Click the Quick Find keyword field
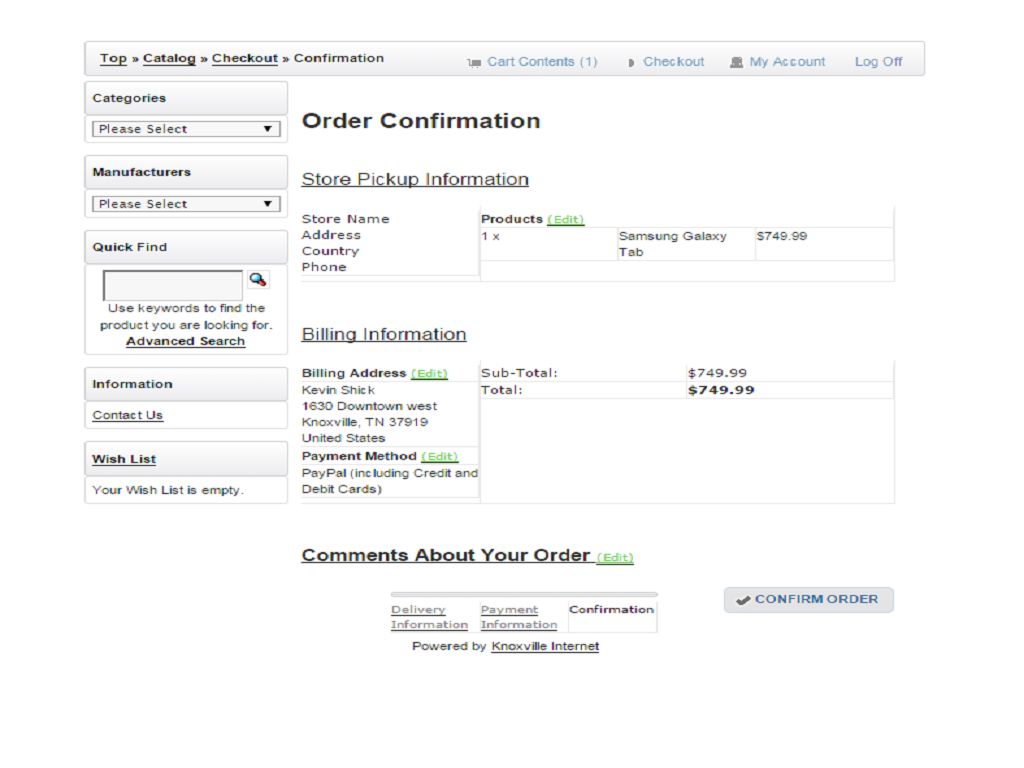Viewport: 1024px width, 768px height. (x=173, y=285)
